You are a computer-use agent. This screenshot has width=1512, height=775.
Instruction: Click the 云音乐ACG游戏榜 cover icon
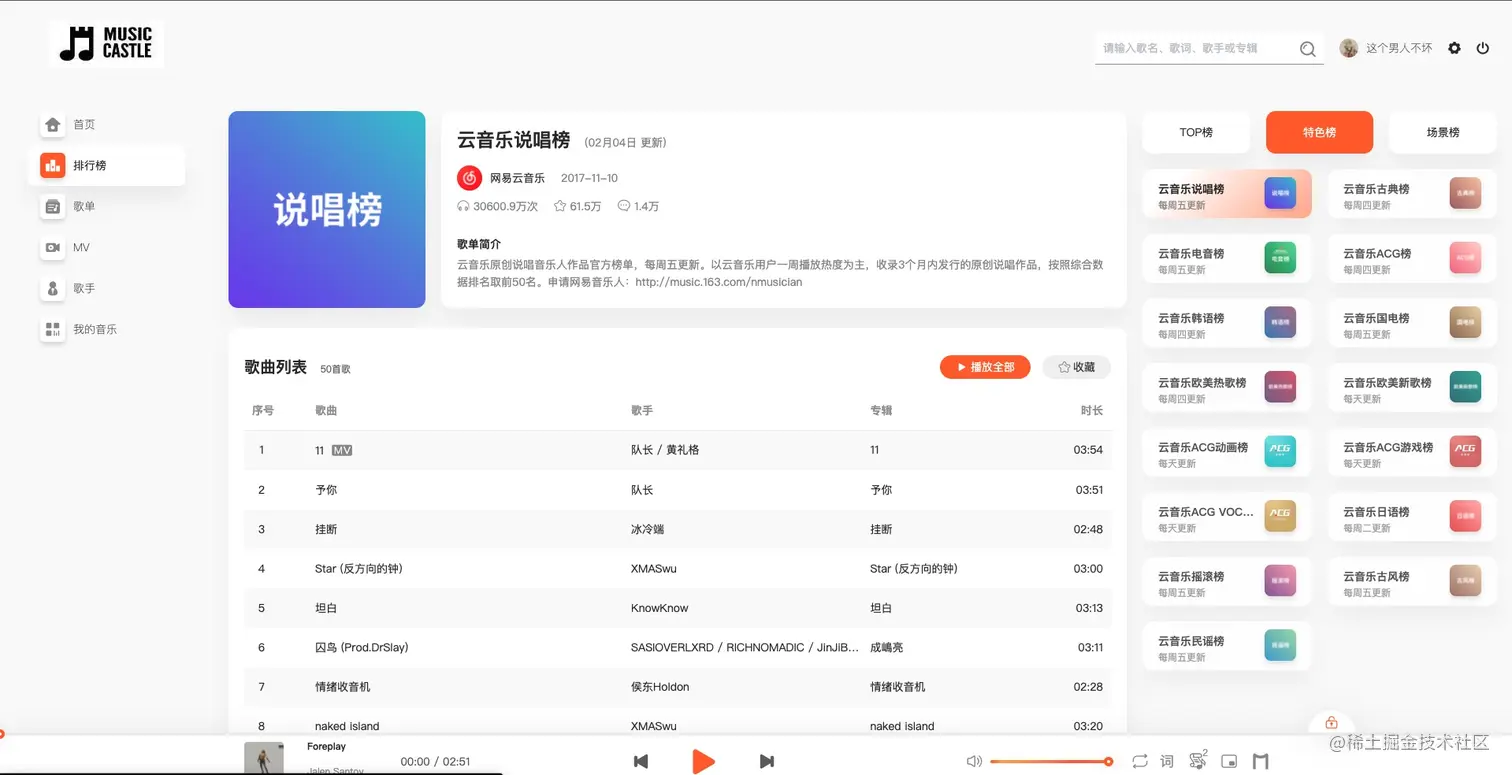click(1465, 452)
